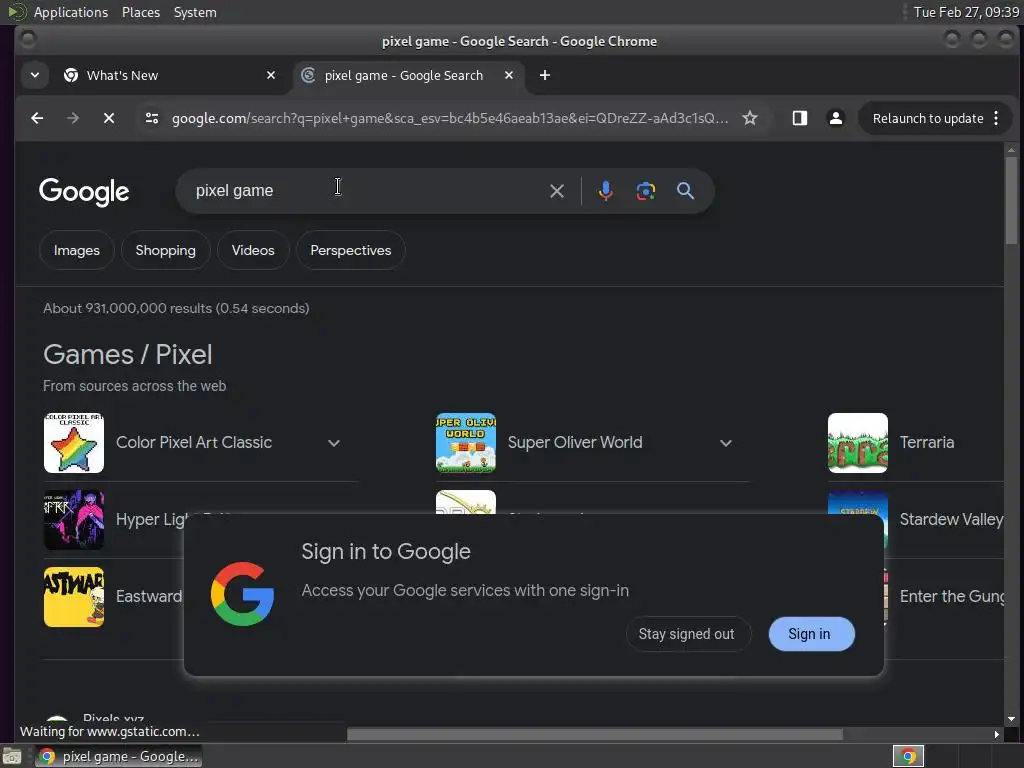Viewport: 1024px width, 768px height.
Task: Stop loading the page
Action: click(x=109, y=118)
